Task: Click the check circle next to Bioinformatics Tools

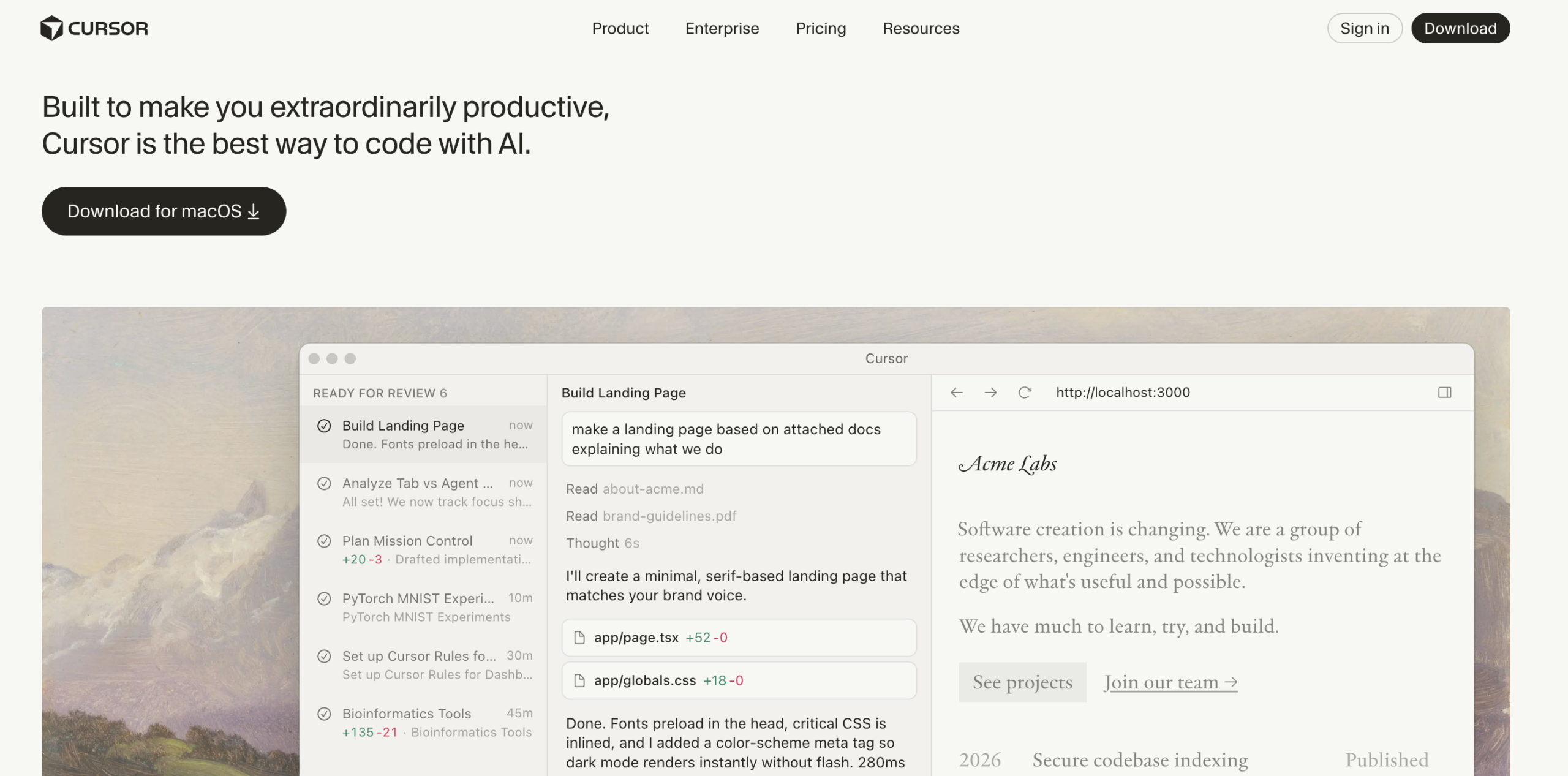Action: pyautogui.click(x=324, y=714)
